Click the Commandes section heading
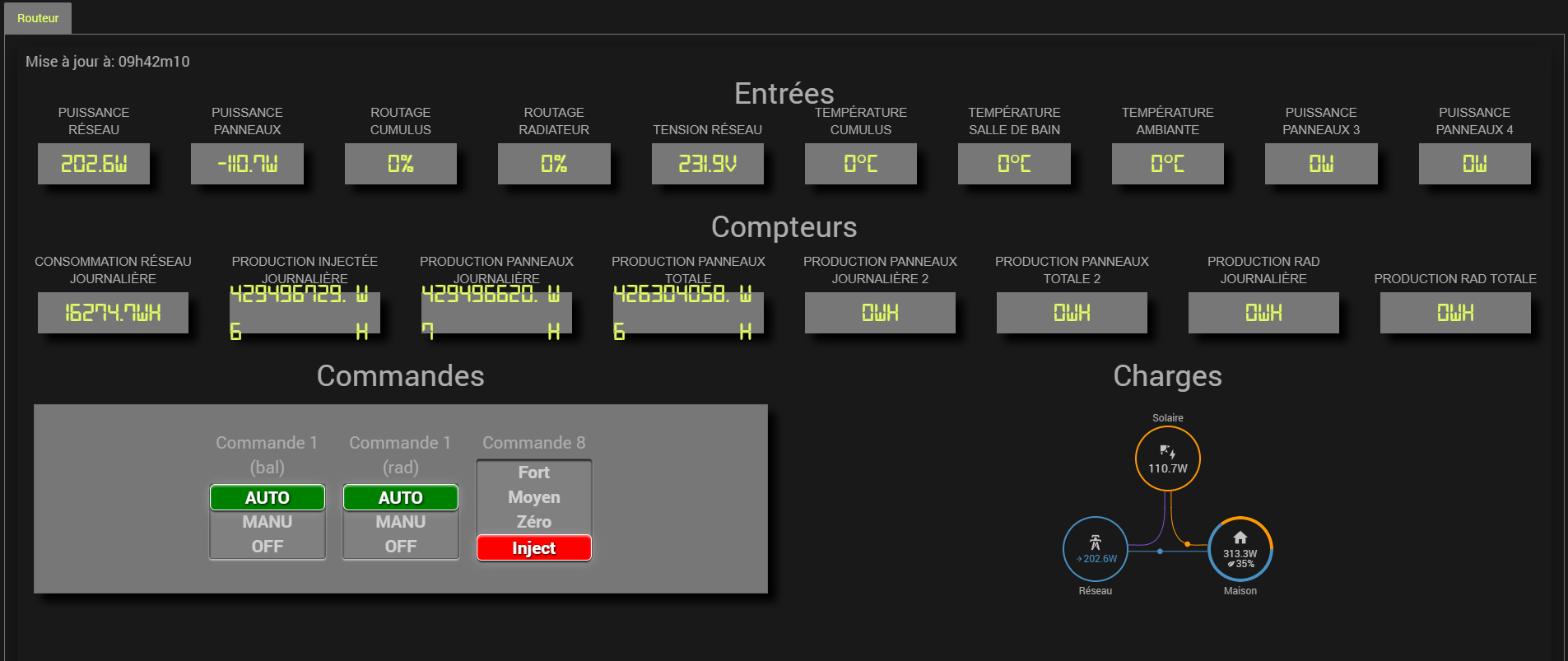Image resolution: width=1568 pixels, height=661 pixels. point(401,376)
